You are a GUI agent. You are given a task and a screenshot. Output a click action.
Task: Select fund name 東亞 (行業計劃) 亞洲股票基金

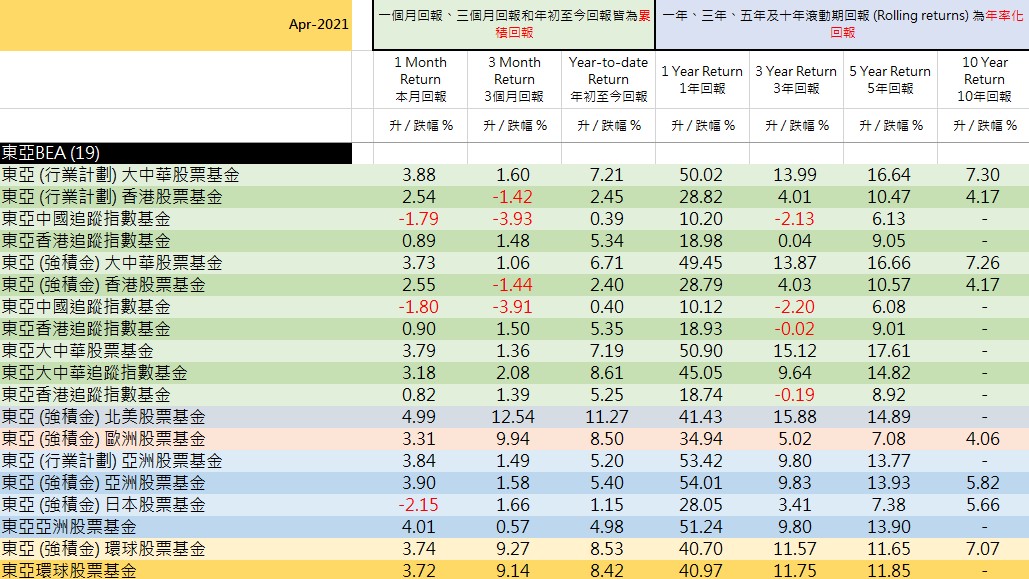[x=112, y=461]
